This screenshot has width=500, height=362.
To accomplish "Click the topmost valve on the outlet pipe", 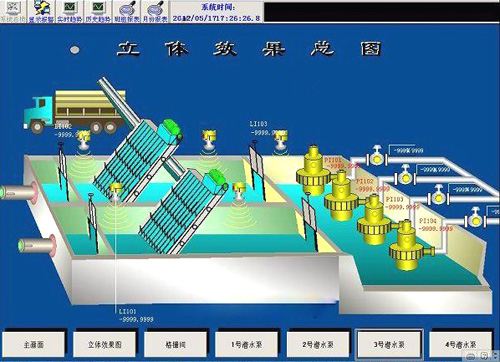I will coord(377,157).
